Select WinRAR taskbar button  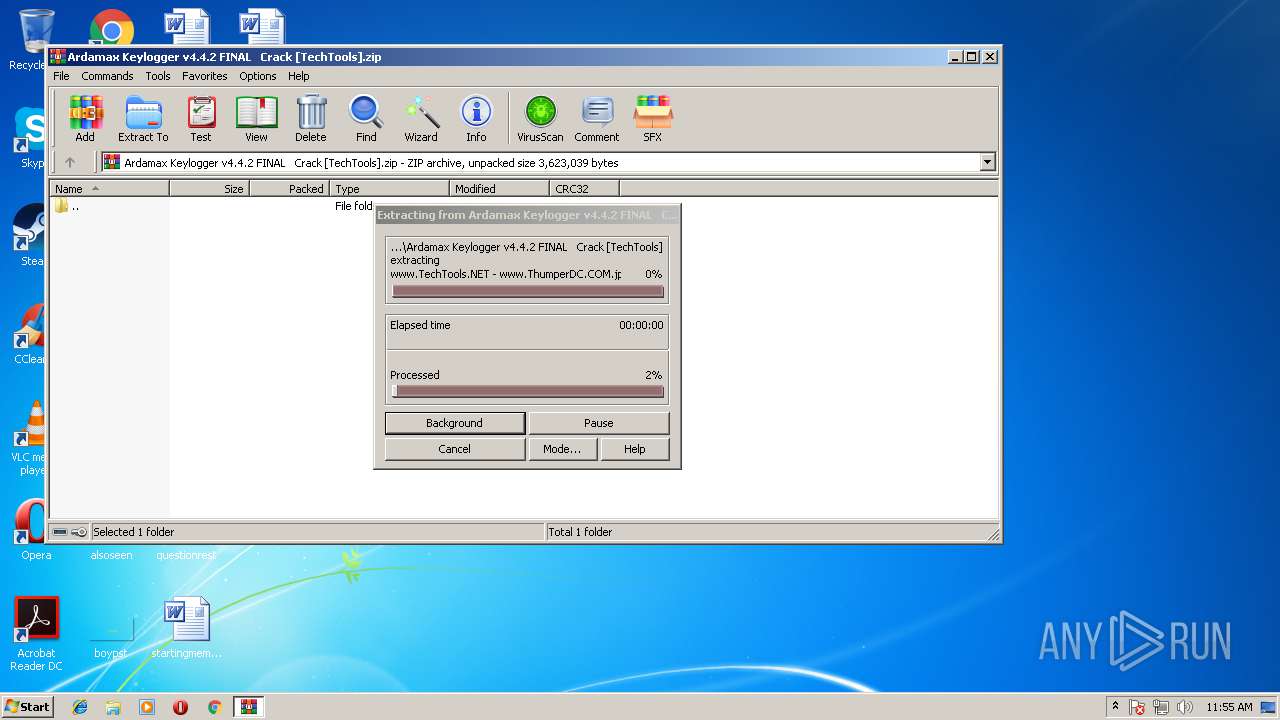point(248,707)
